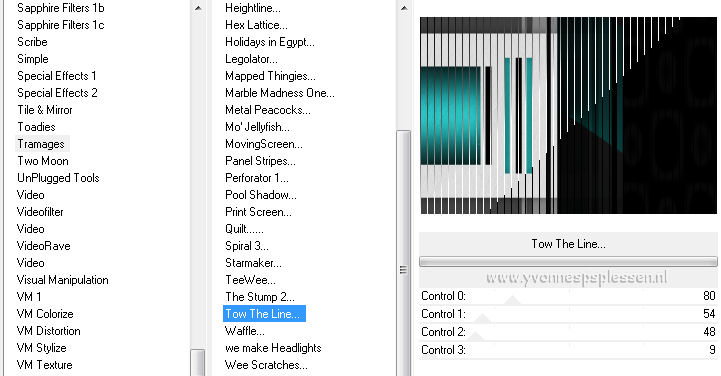Click the filter list scroll-up arrow
721x376 pixels.
point(403,8)
